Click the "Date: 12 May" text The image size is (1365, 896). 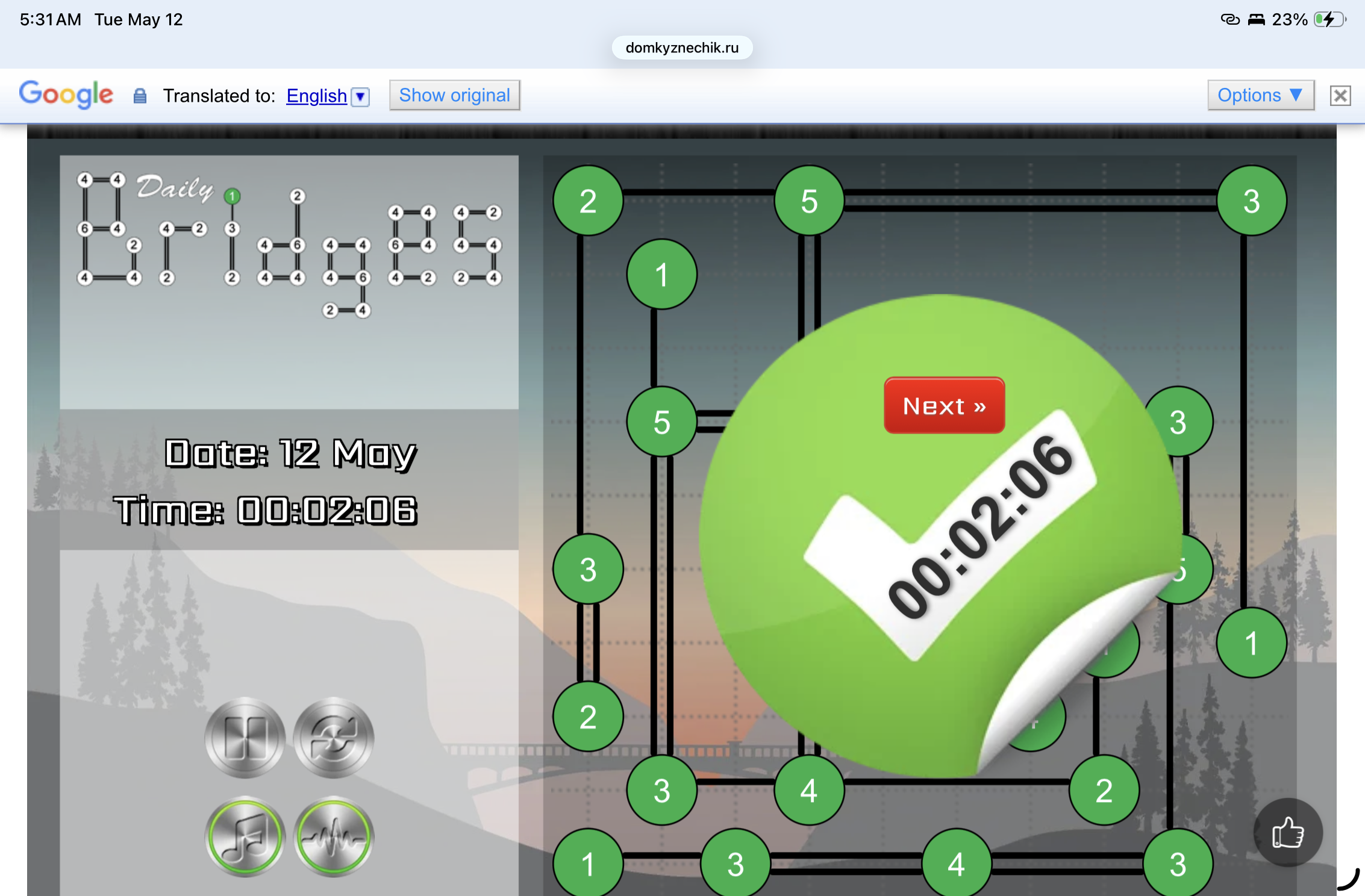[x=291, y=453]
